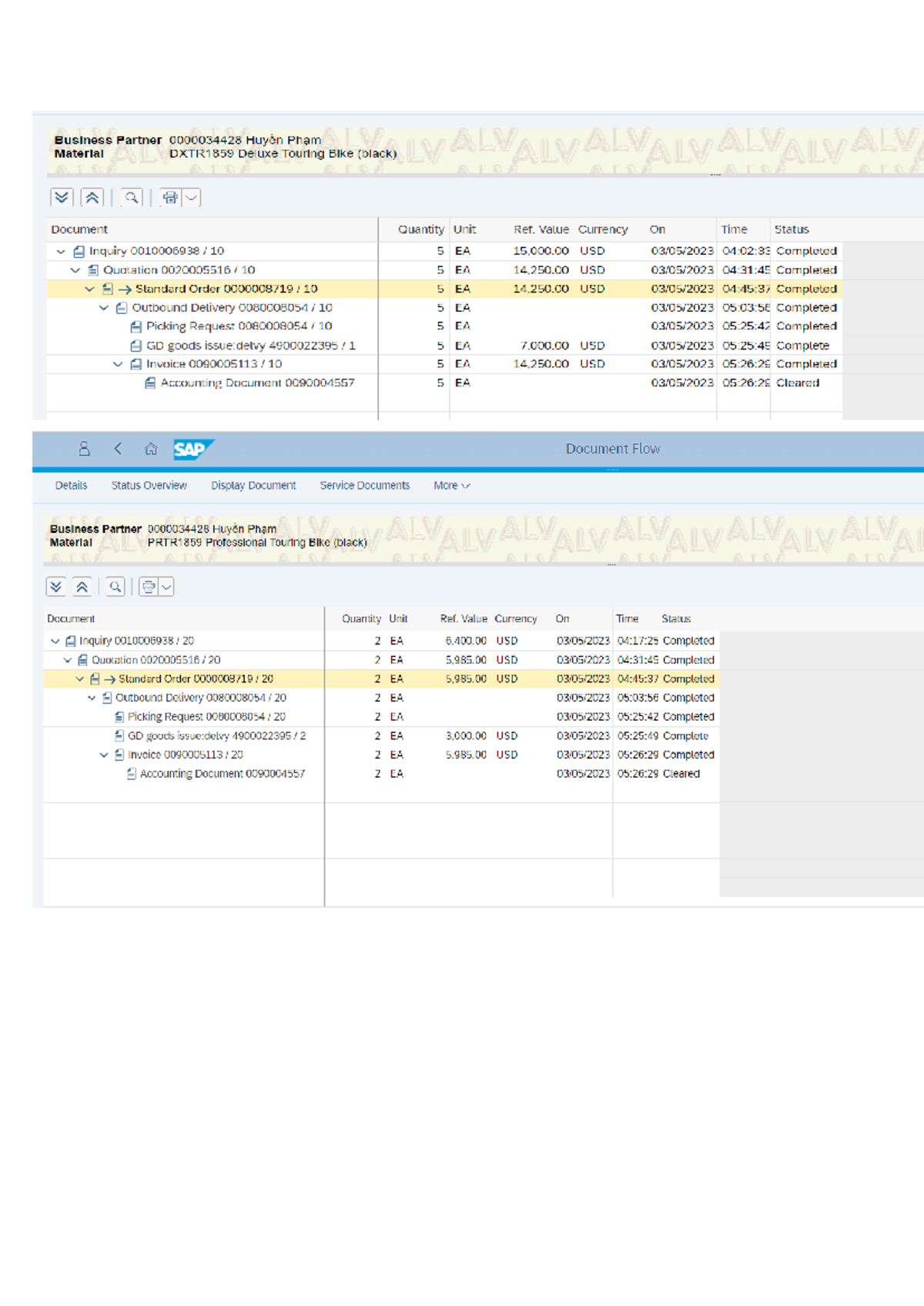
Task: Open the SAP home page icon
Action: coord(151,449)
